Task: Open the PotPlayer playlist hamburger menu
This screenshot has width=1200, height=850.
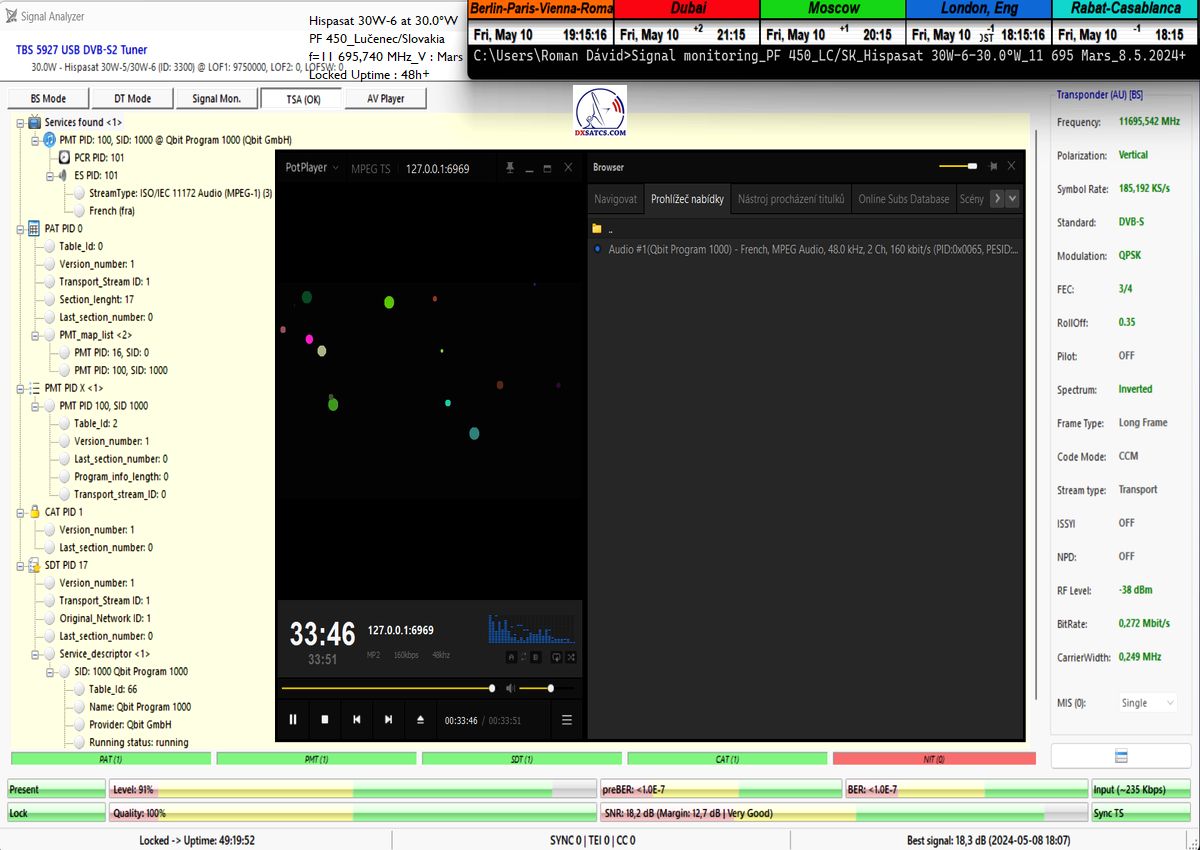Action: (567, 719)
